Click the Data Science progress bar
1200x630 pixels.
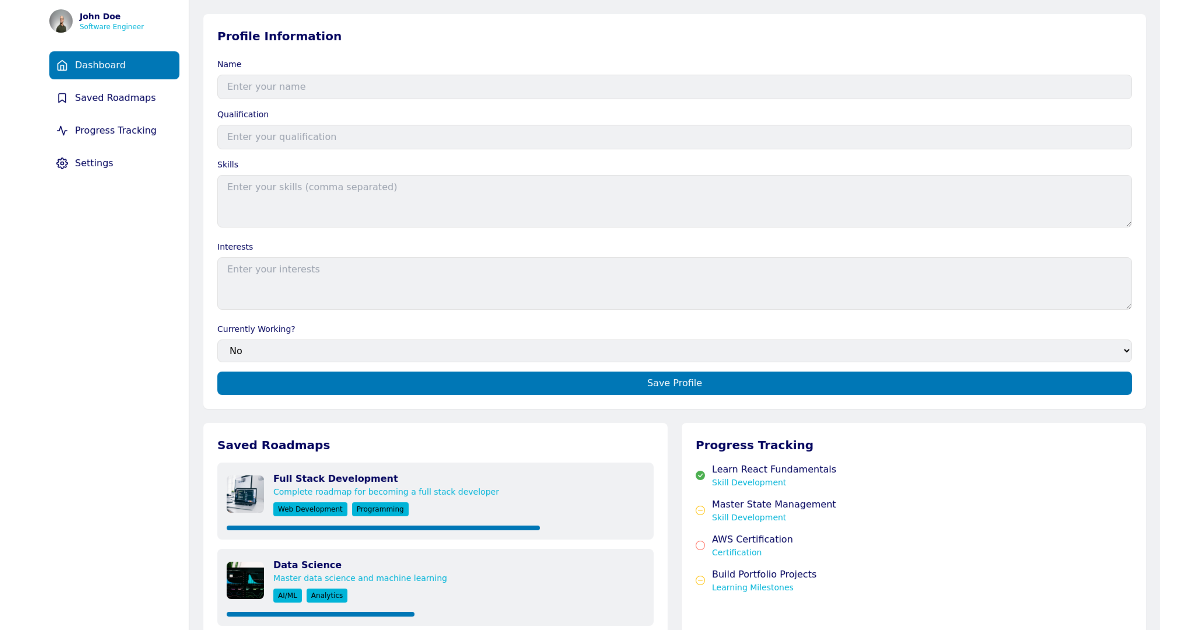[x=320, y=614]
